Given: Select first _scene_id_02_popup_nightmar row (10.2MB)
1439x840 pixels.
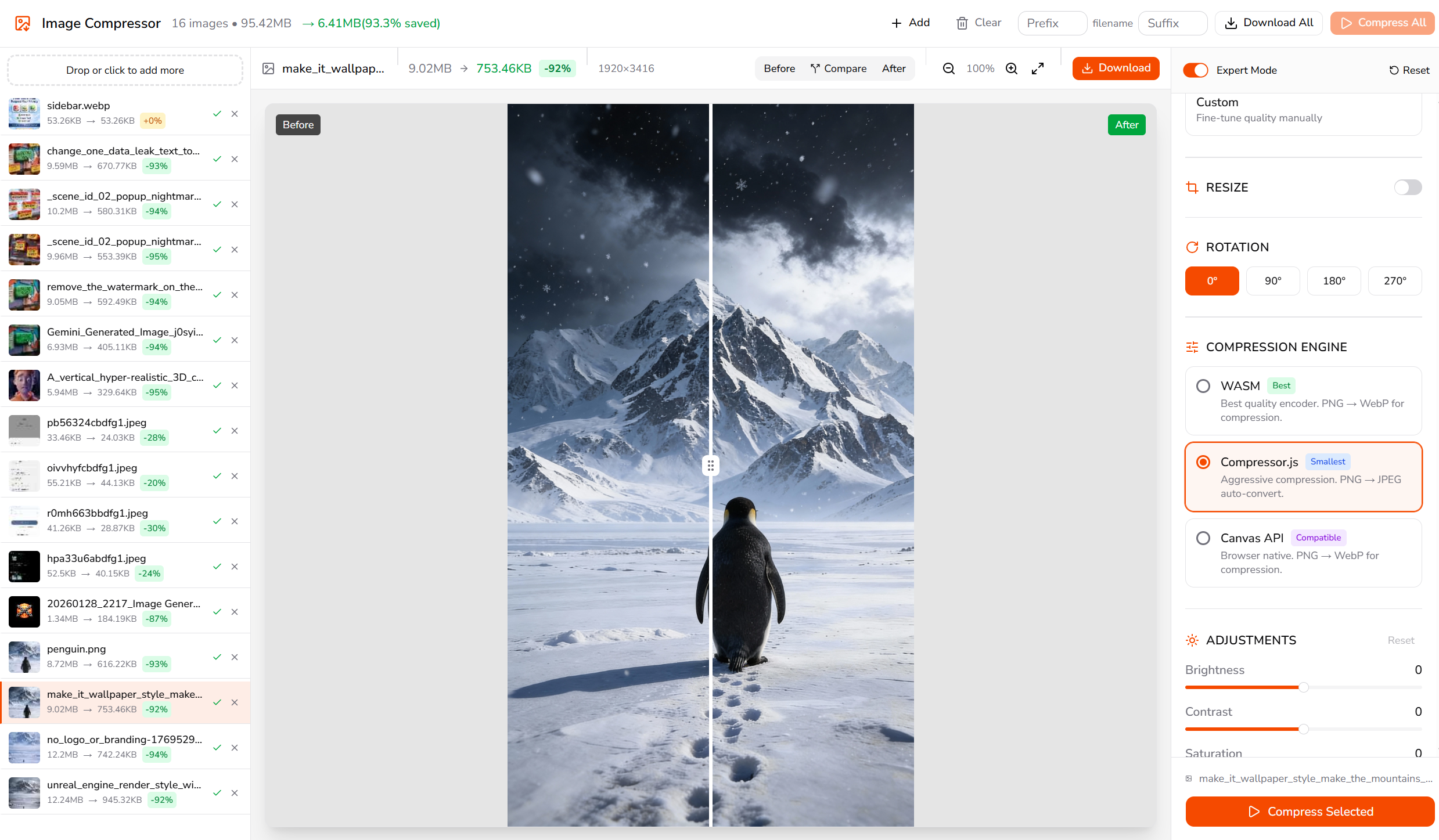Looking at the screenshot, I should click(125, 204).
